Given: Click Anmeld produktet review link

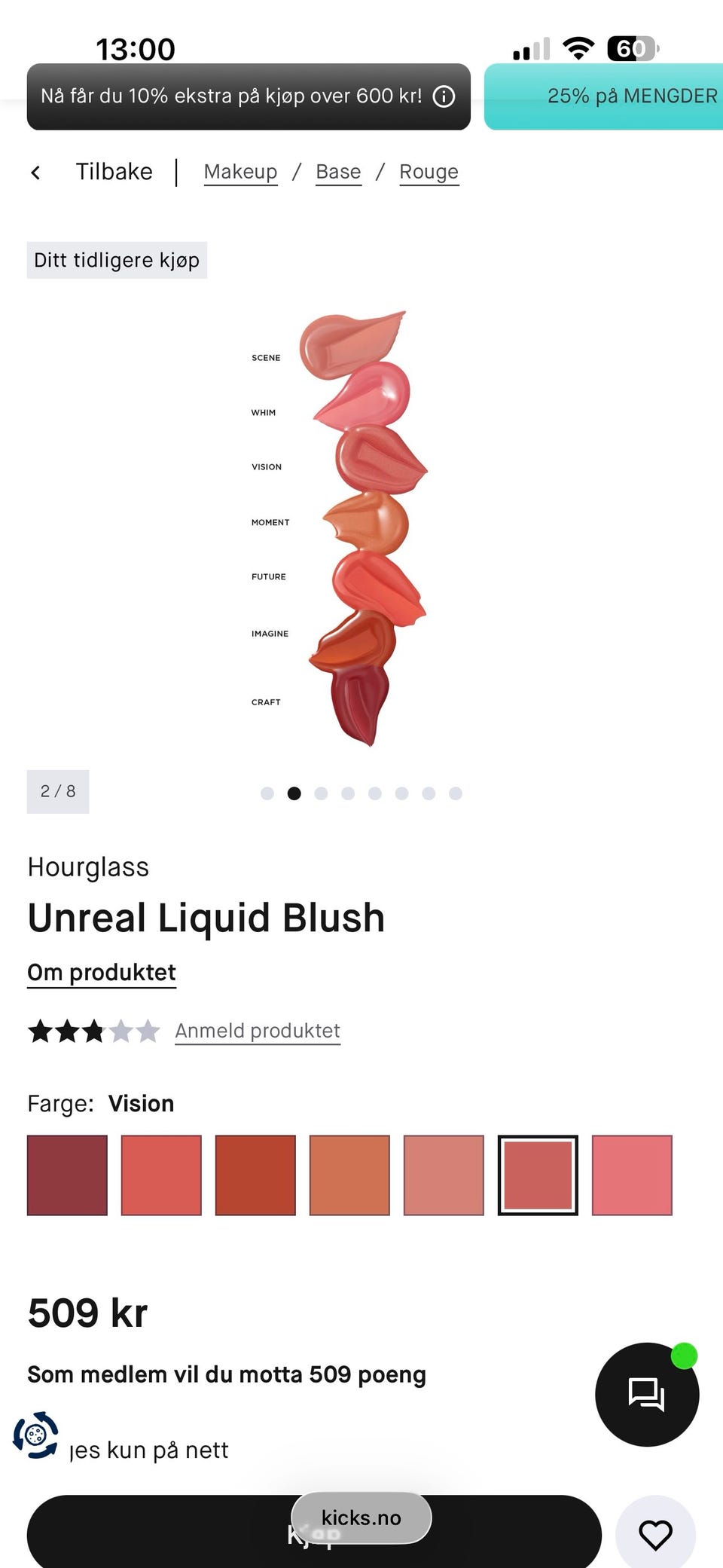Looking at the screenshot, I should [x=258, y=1030].
